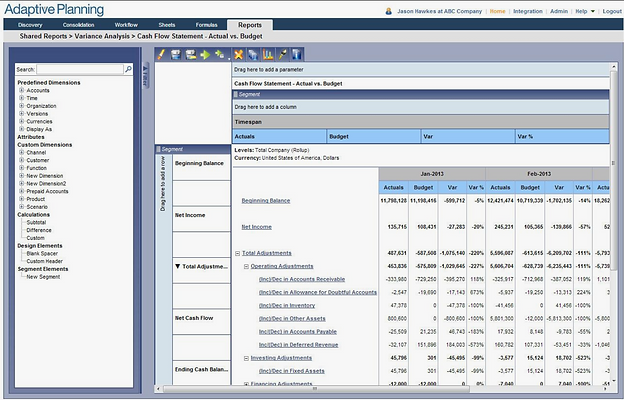This screenshot has height=400, width=624.
Task: Select the Reports tab
Action: point(250,25)
